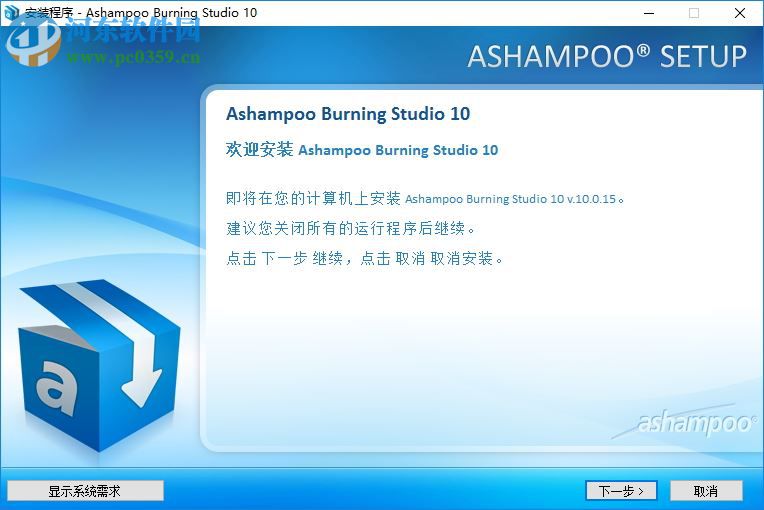This screenshot has width=764, height=510.
Task: Click the heading Ashampoo Burning Studio 10
Action: [x=348, y=114]
